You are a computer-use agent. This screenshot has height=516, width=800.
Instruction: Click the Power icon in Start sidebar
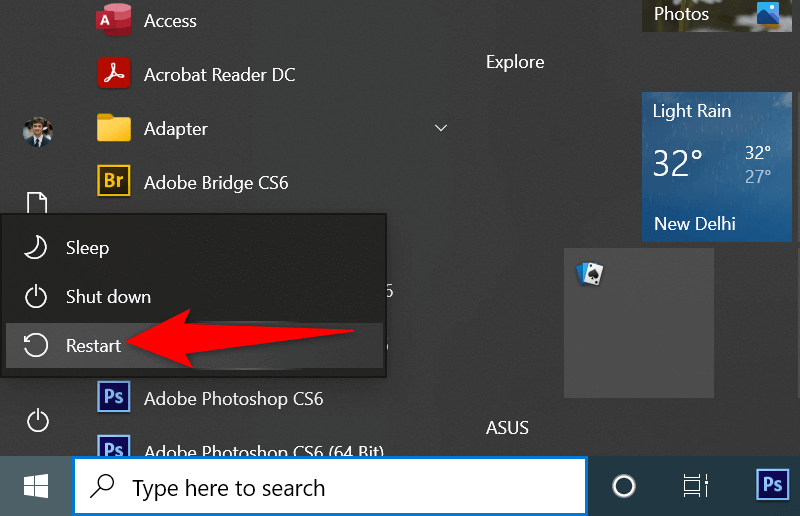point(37,421)
